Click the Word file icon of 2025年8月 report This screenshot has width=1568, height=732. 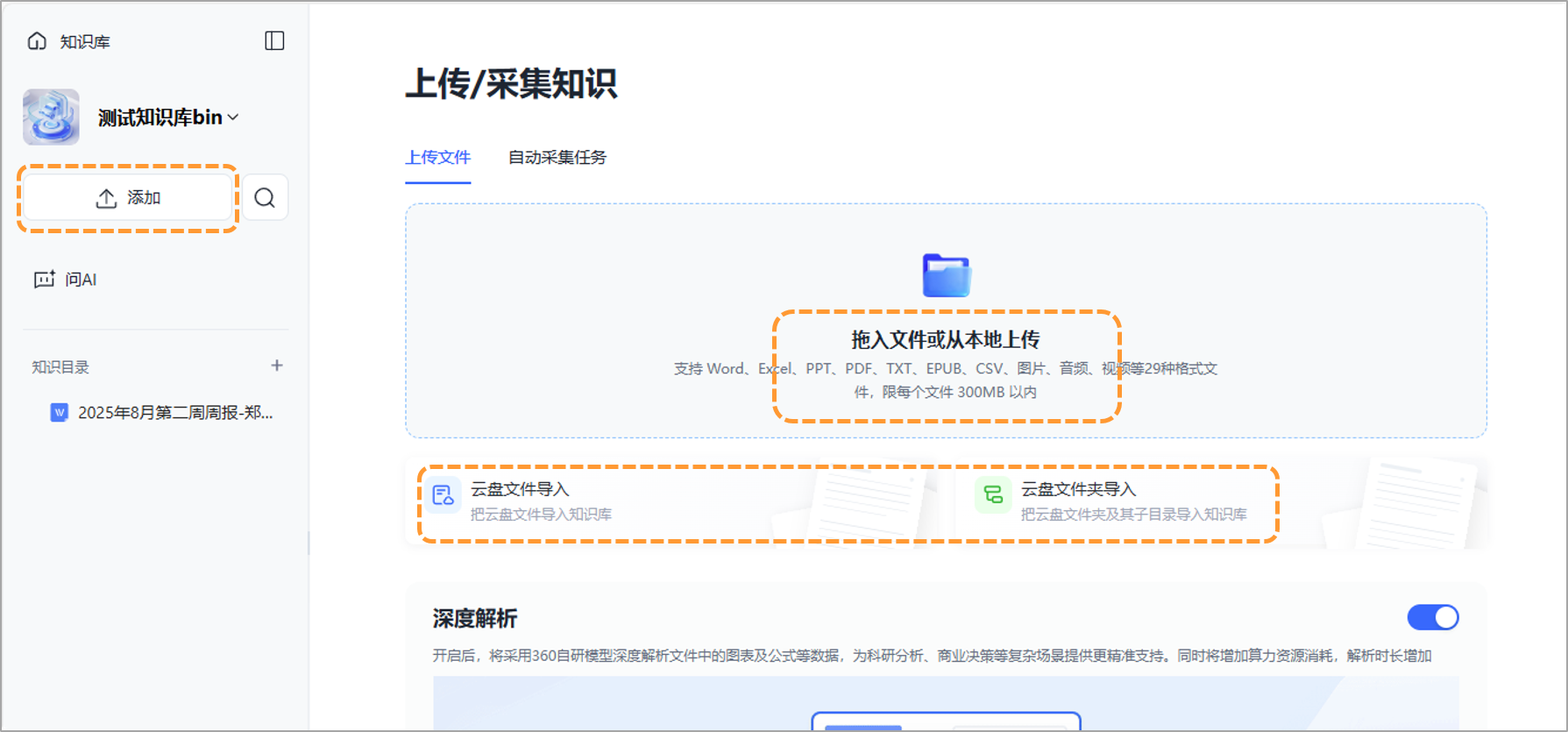click(x=60, y=413)
